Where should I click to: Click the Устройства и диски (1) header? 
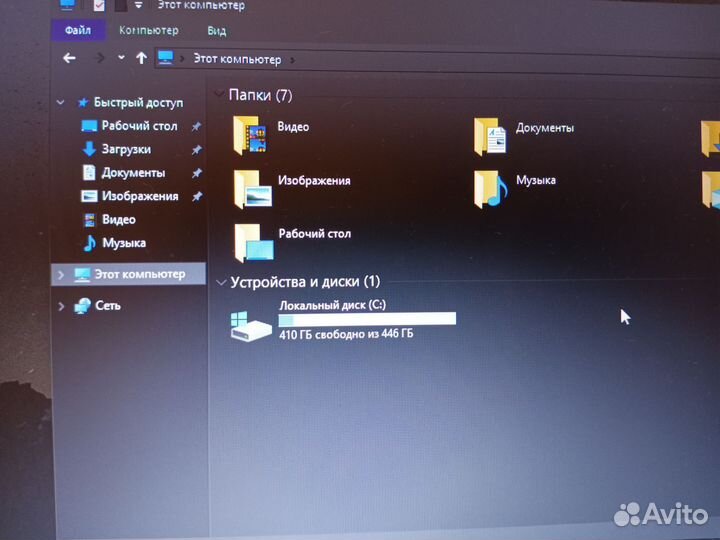[305, 281]
